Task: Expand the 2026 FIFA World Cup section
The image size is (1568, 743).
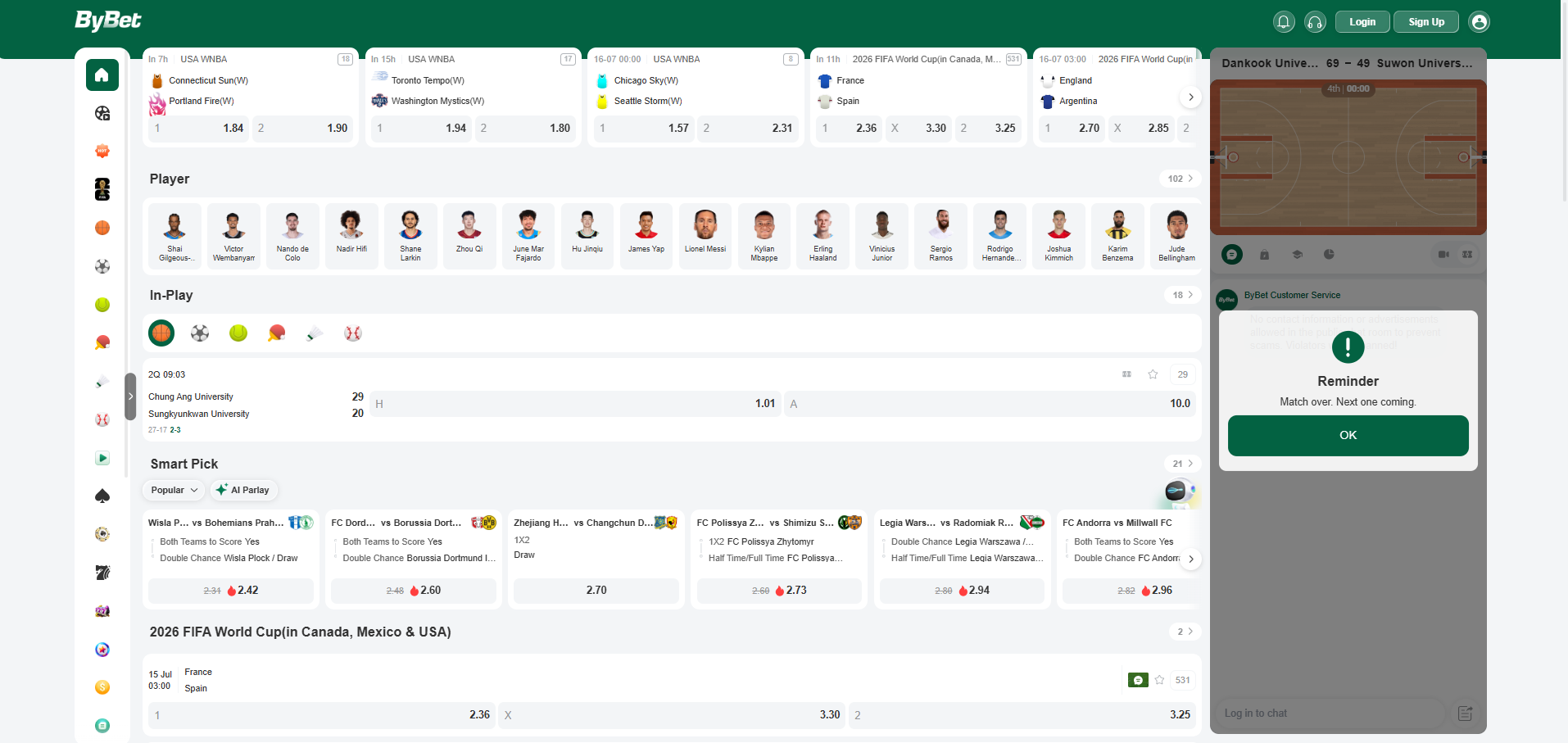Action: 1185,632
